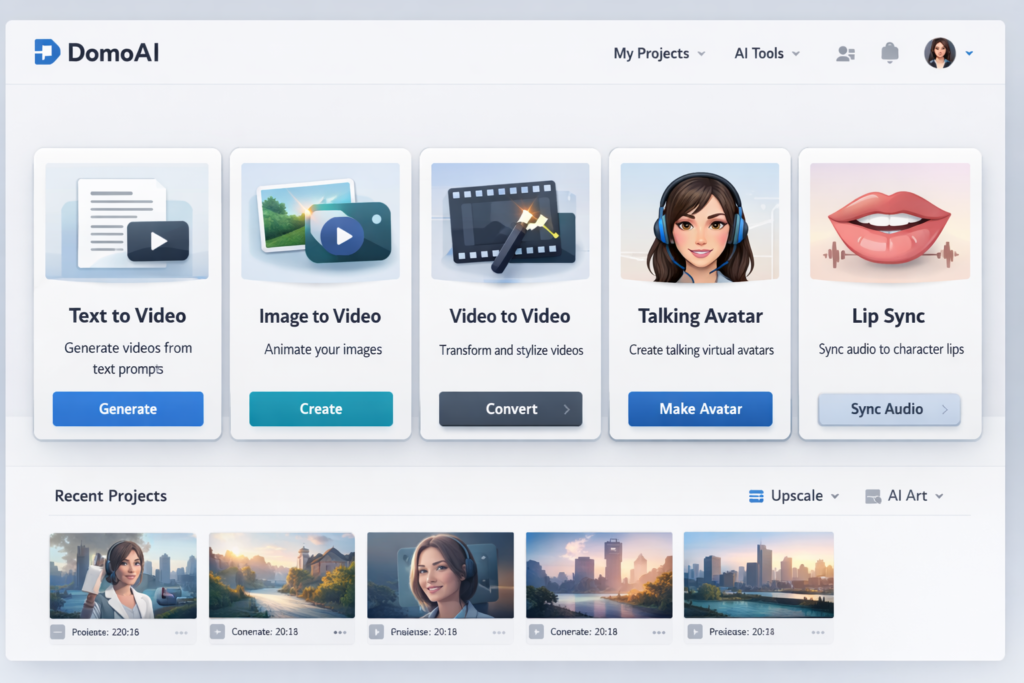Click the Sync Audio button
This screenshot has height=683, width=1024.
889,409
